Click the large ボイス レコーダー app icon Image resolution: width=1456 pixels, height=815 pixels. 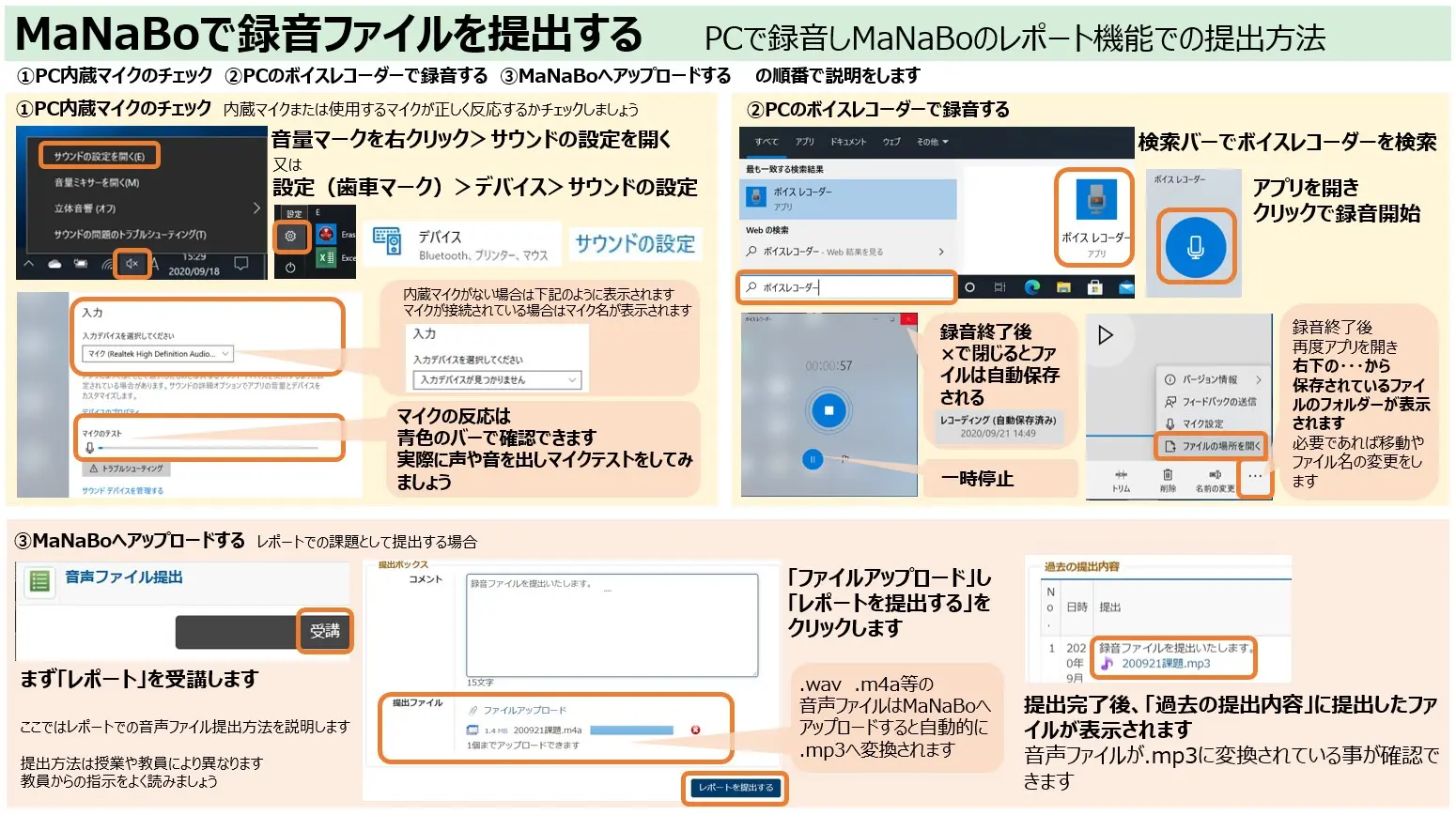click(1095, 200)
